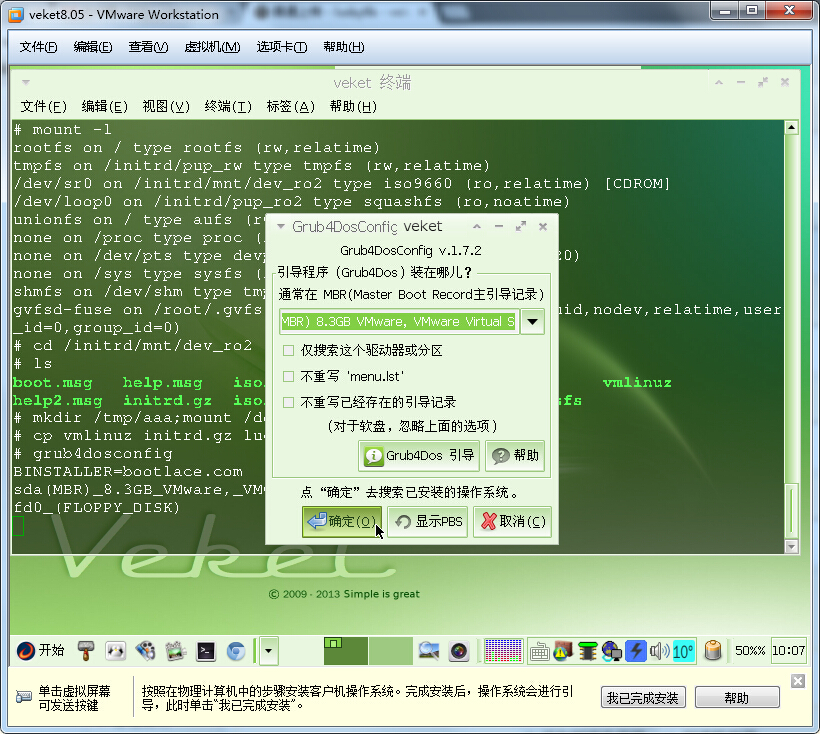Open the 开始 start menu
This screenshot has width=820, height=734.
point(40,650)
